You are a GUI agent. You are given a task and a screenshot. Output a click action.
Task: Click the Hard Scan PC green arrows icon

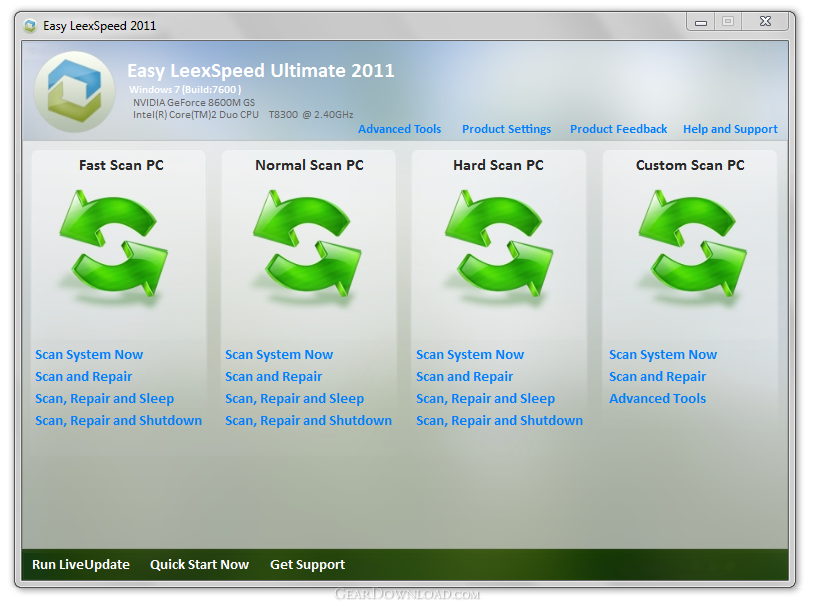tap(499, 244)
